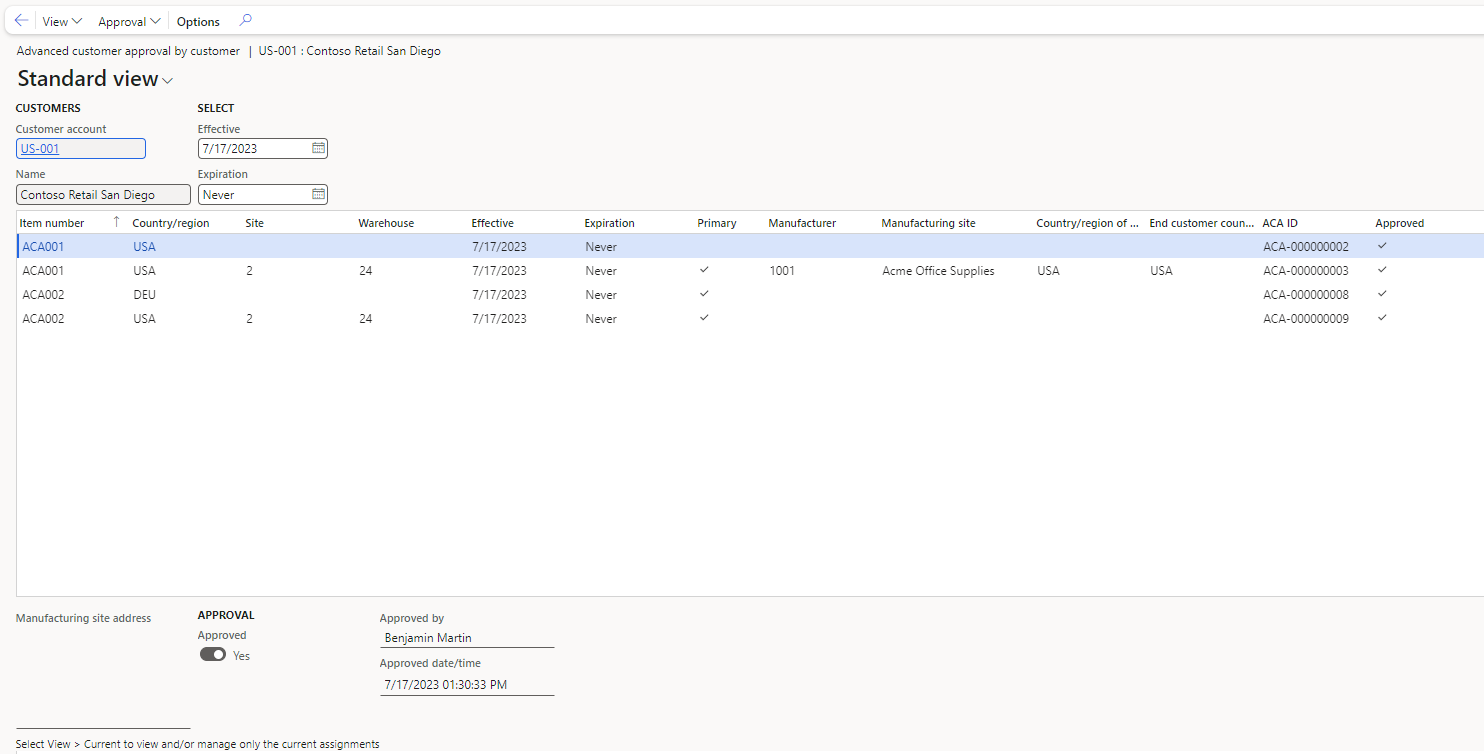This screenshot has height=754, width=1484.
Task: Click the Approved checkmark on row ACA-000000002
Action: (x=1381, y=246)
